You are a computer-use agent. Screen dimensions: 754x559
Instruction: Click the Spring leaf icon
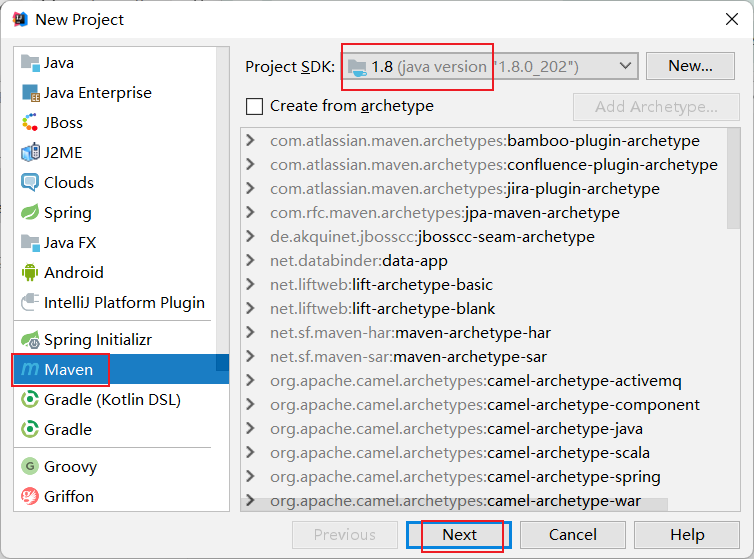click(x=30, y=212)
